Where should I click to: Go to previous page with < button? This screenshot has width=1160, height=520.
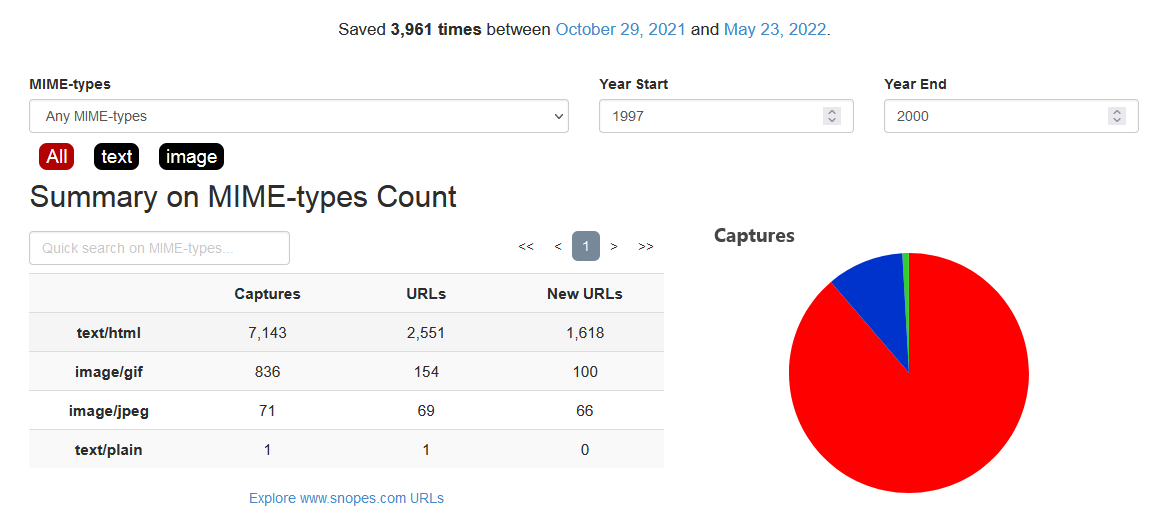[558, 246]
